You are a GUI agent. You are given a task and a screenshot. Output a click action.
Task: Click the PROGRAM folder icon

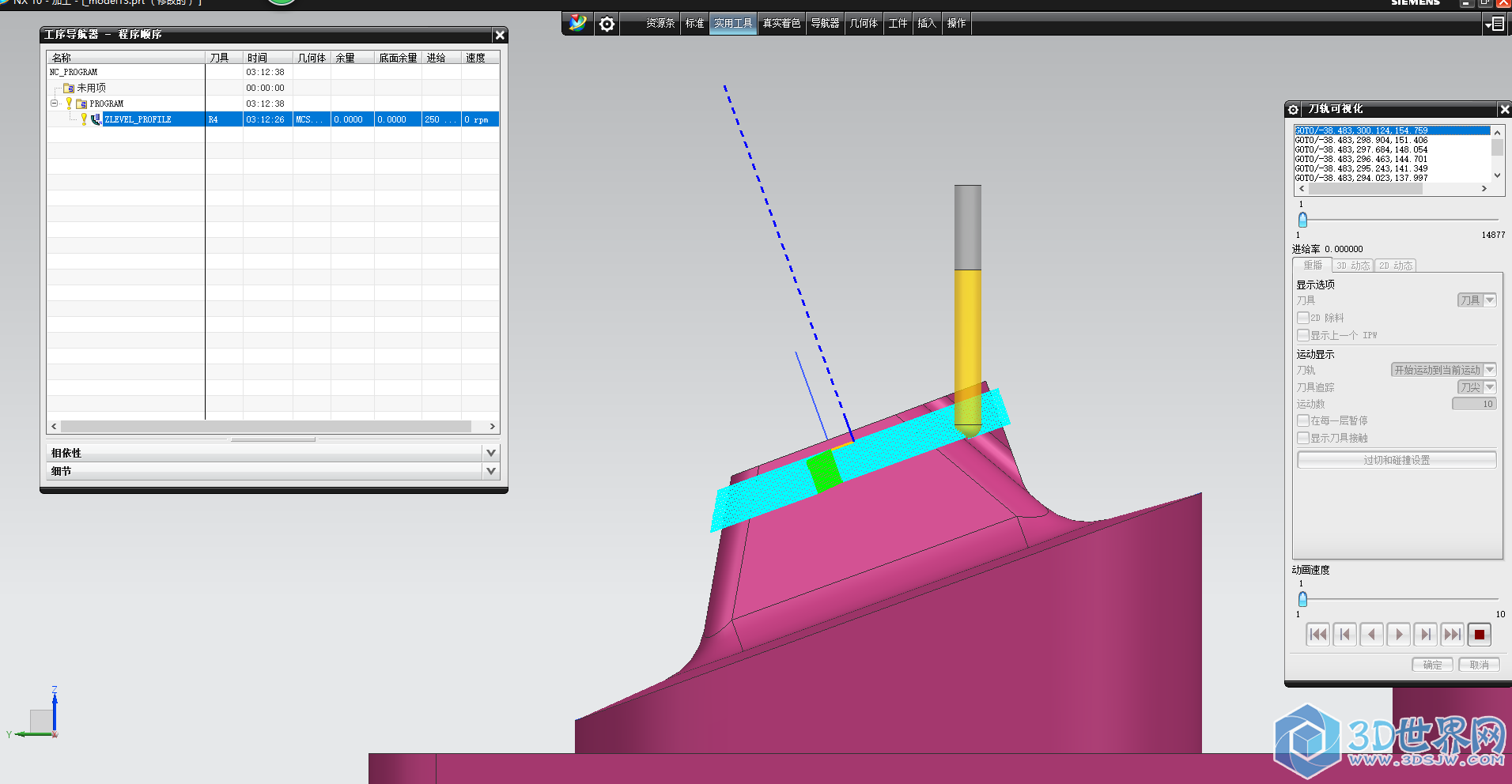click(81, 104)
